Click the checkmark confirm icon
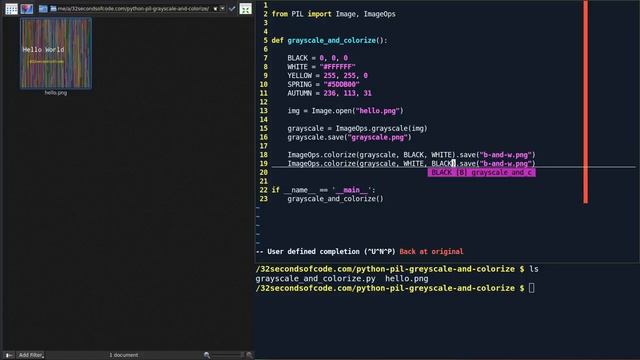This screenshot has height=360, width=640. point(232,9)
